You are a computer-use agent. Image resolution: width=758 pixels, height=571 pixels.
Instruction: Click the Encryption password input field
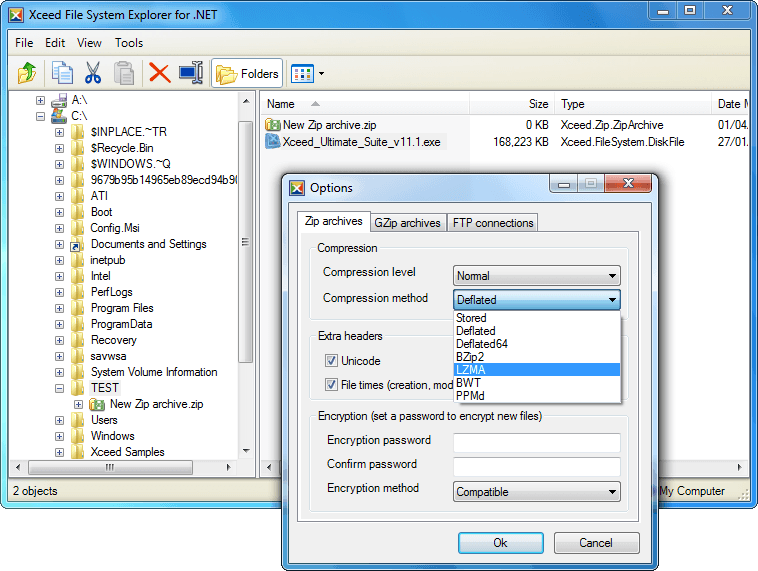coord(537,443)
